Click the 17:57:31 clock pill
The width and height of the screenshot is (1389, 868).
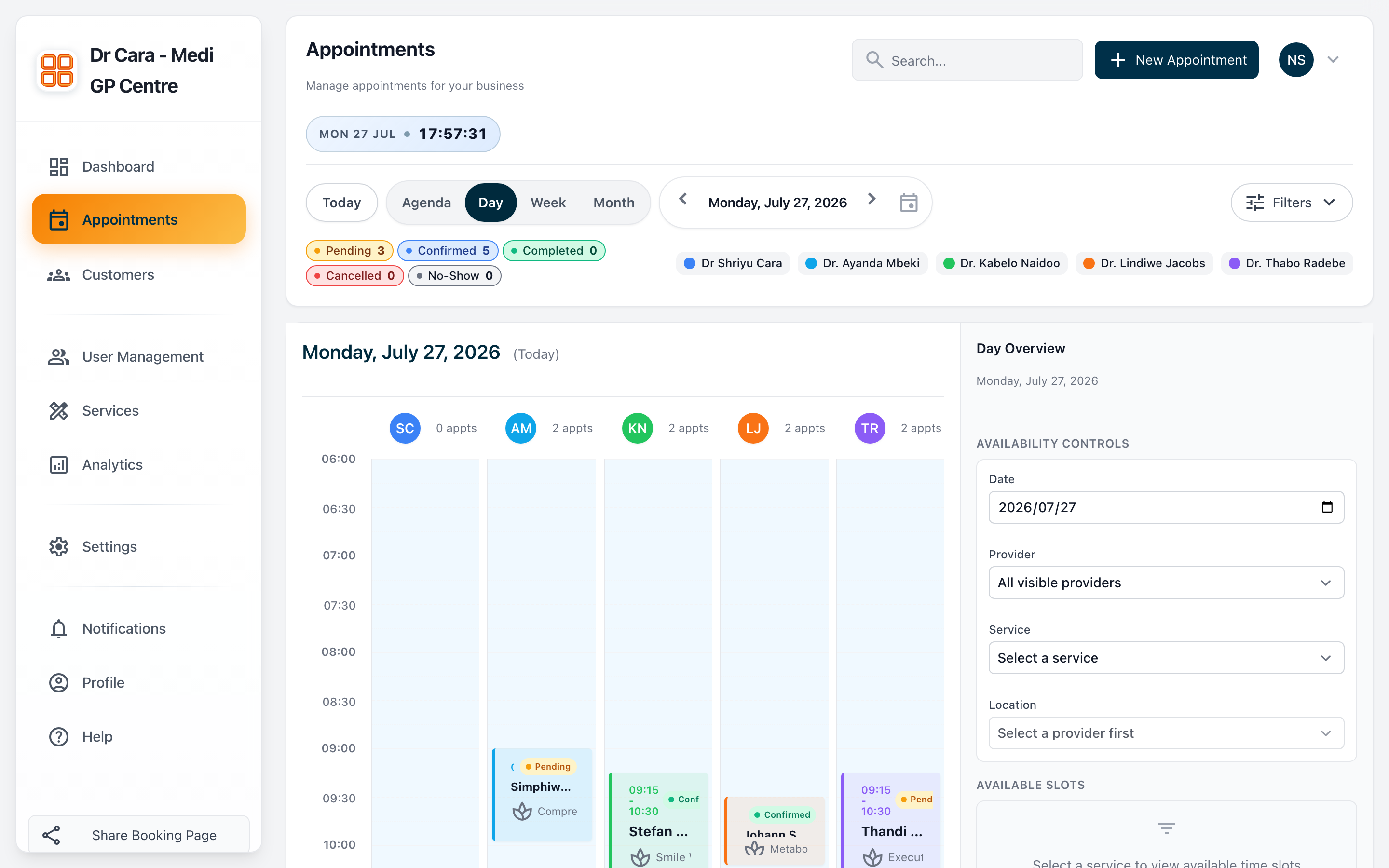click(403, 134)
